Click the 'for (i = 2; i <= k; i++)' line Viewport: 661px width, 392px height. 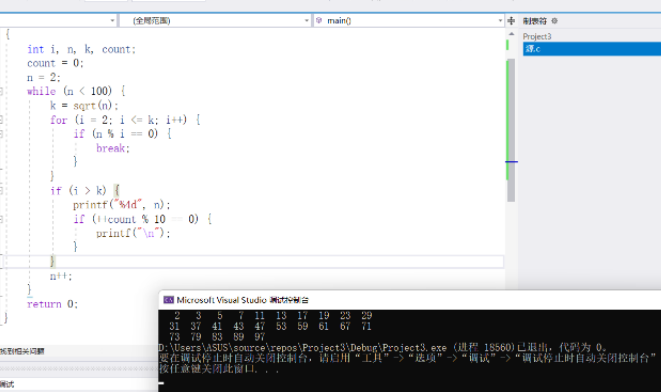tap(125, 120)
